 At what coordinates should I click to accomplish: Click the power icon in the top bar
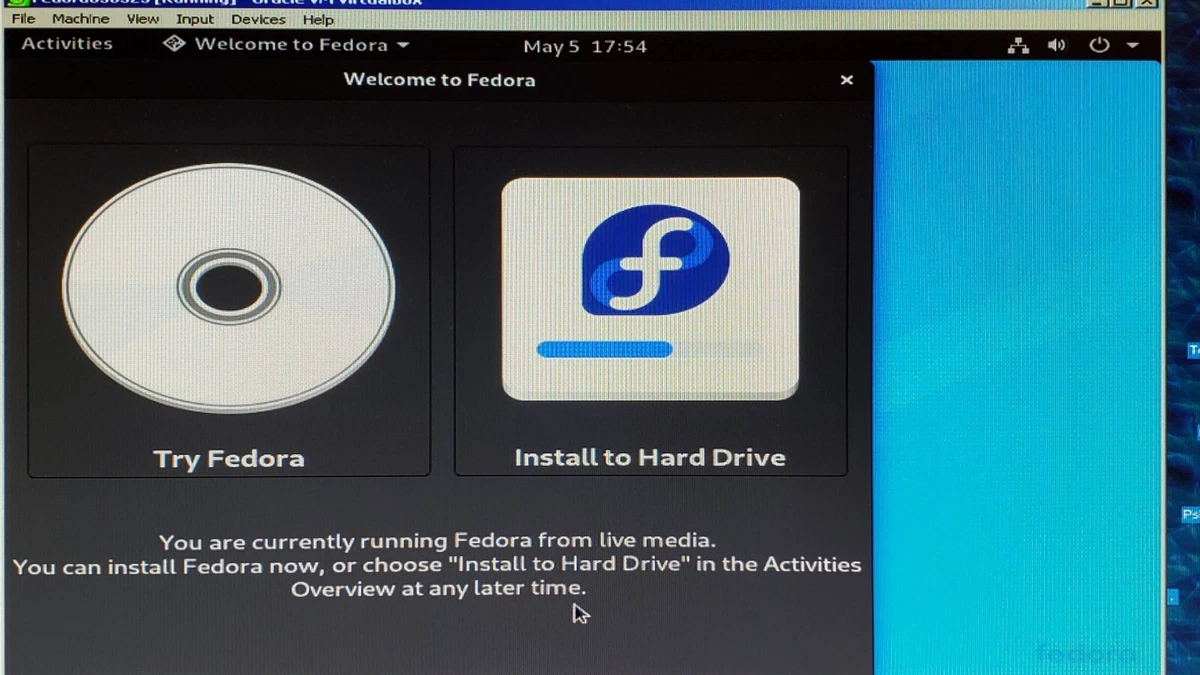pyautogui.click(x=1098, y=44)
